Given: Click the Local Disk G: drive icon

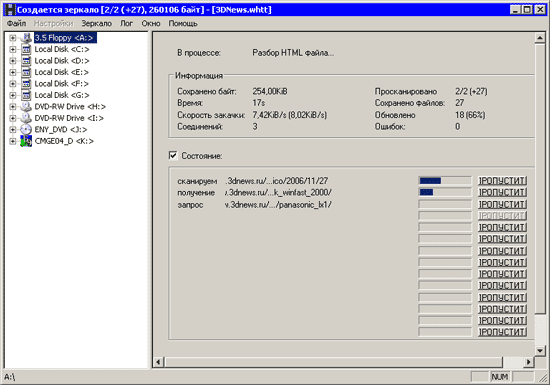Looking at the screenshot, I should (x=26, y=95).
